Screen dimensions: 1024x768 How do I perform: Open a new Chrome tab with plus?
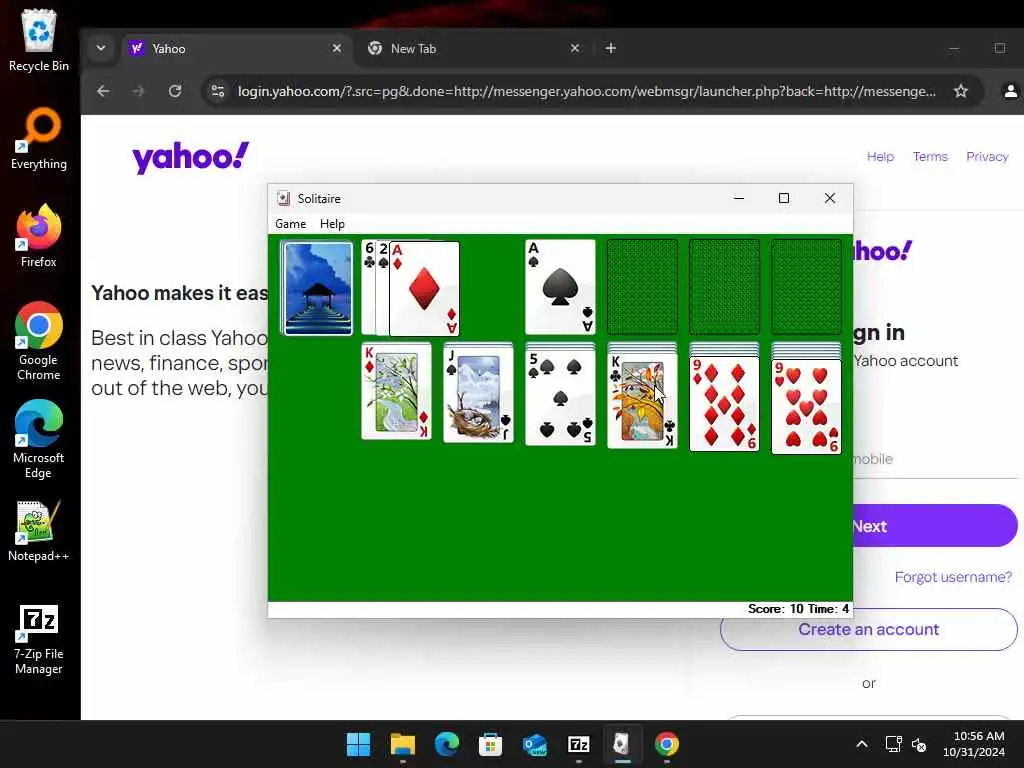pos(611,48)
